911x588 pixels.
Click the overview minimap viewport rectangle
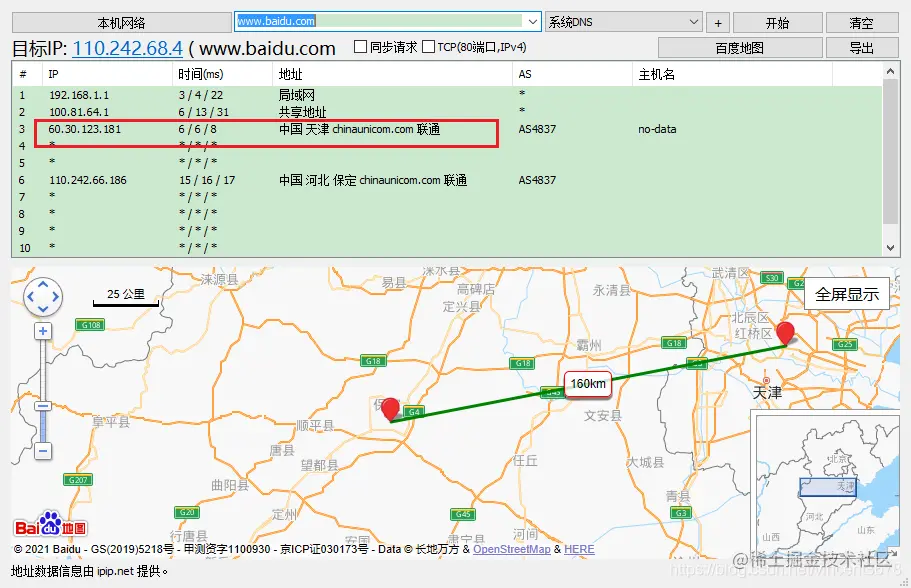pos(828,487)
